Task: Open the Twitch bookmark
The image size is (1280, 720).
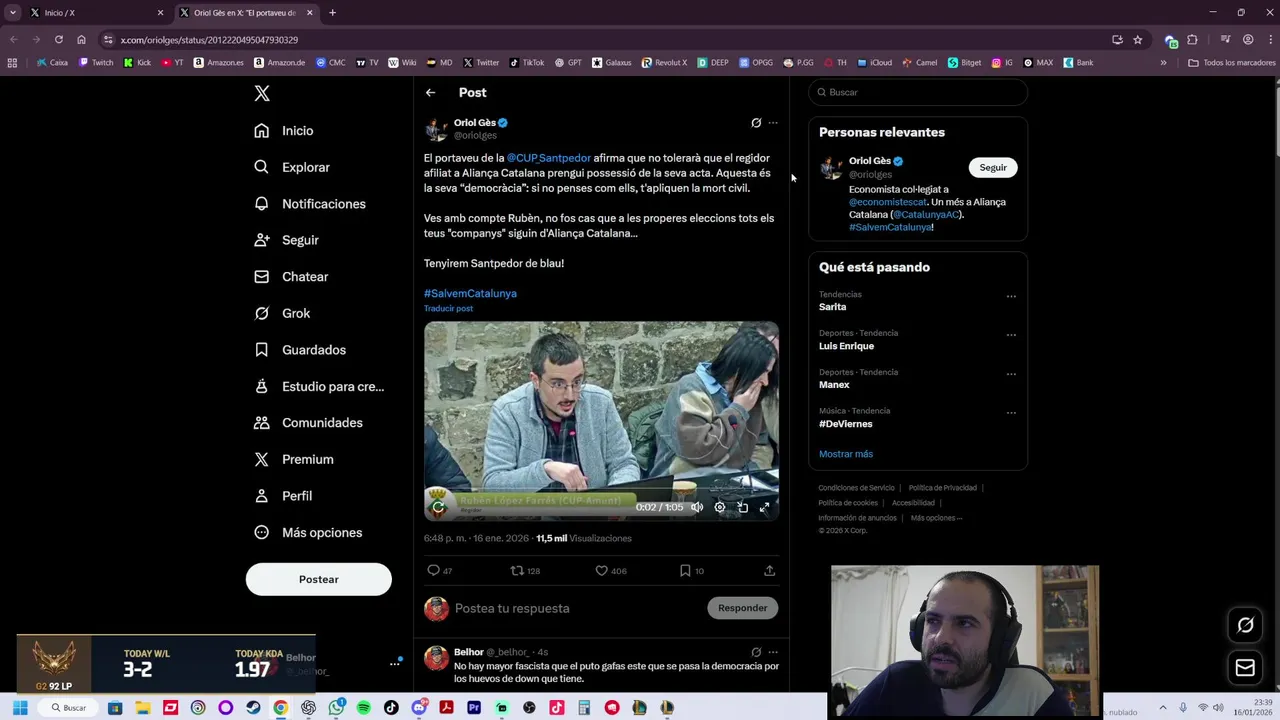Action: pyautogui.click(x=96, y=63)
